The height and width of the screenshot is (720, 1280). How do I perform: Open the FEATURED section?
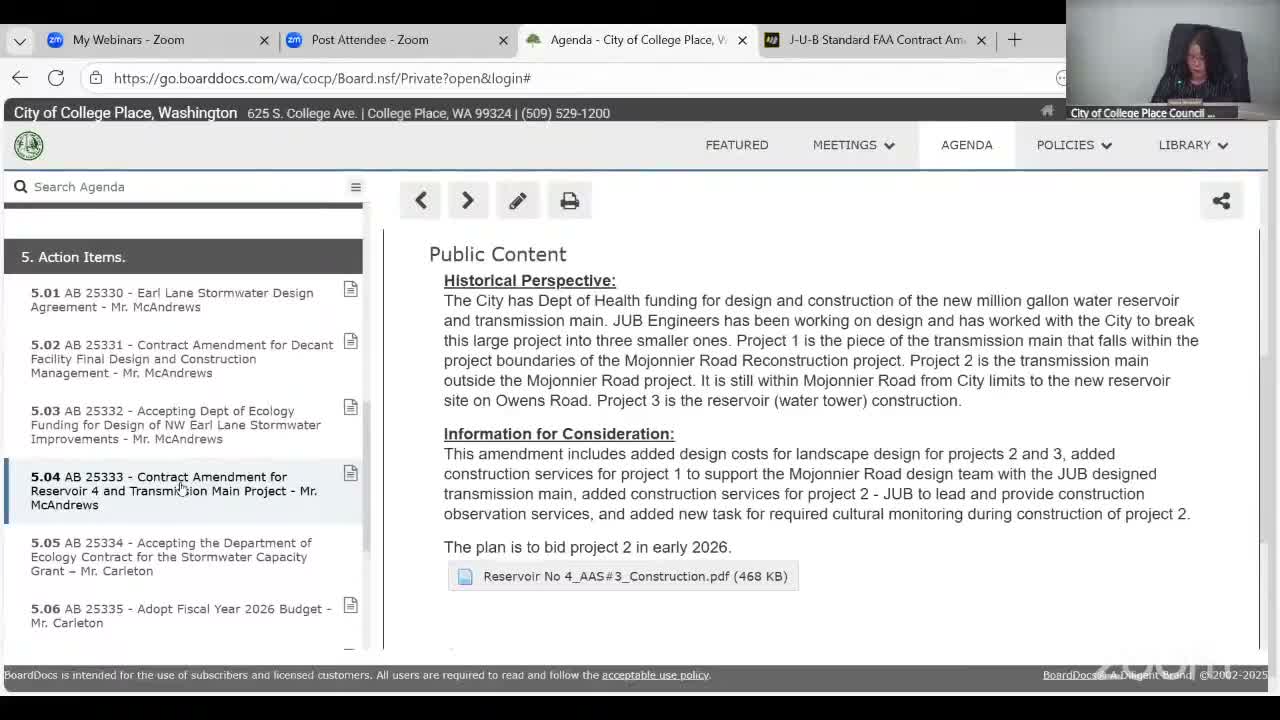[x=737, y=145]
